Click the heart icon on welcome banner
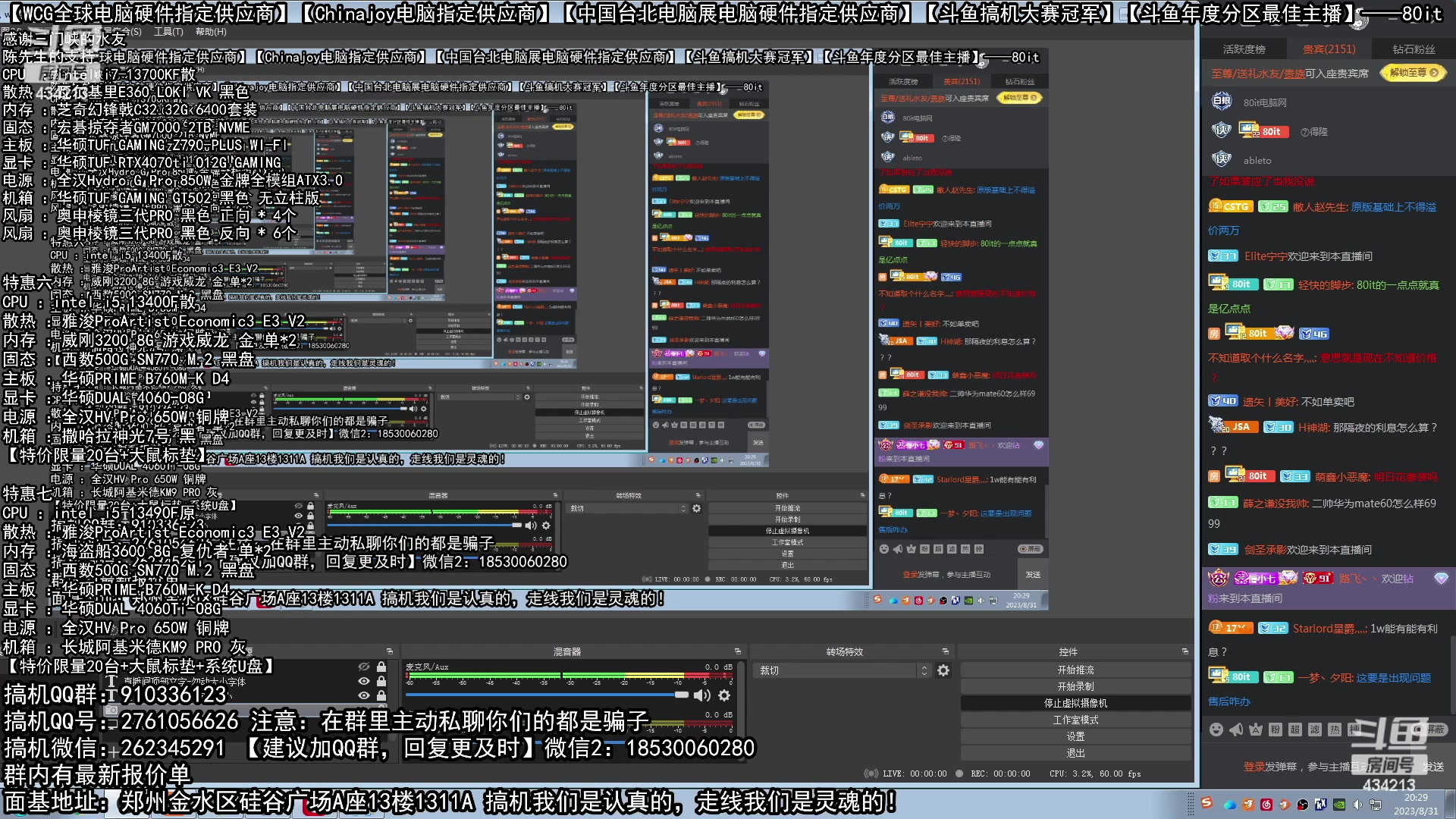The width and height of the screenshot is (1456, 819). pos(1441,579)
